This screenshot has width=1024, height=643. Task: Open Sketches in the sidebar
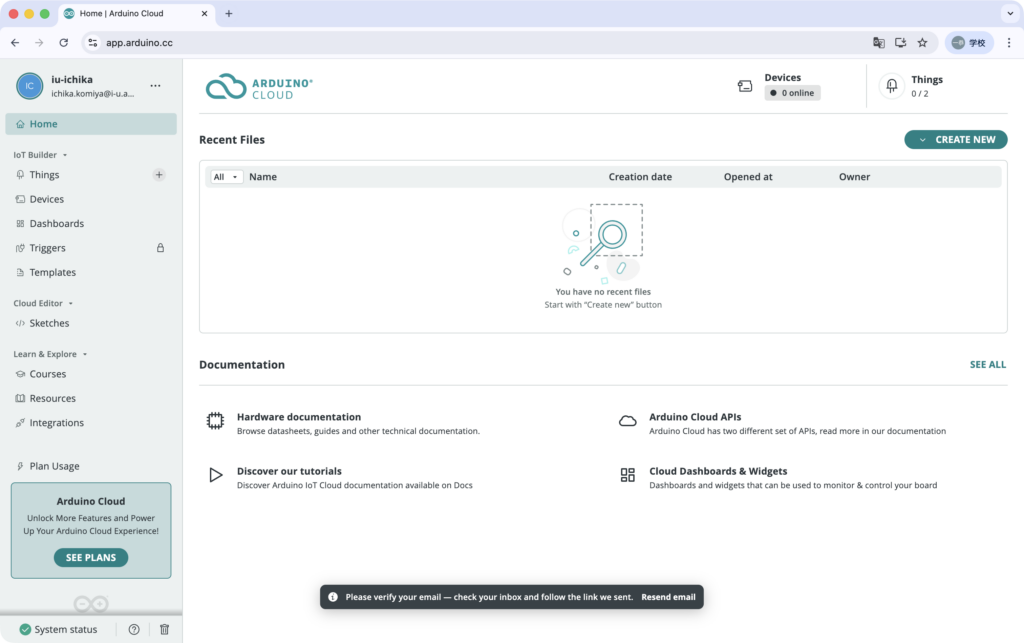[49, 323]
